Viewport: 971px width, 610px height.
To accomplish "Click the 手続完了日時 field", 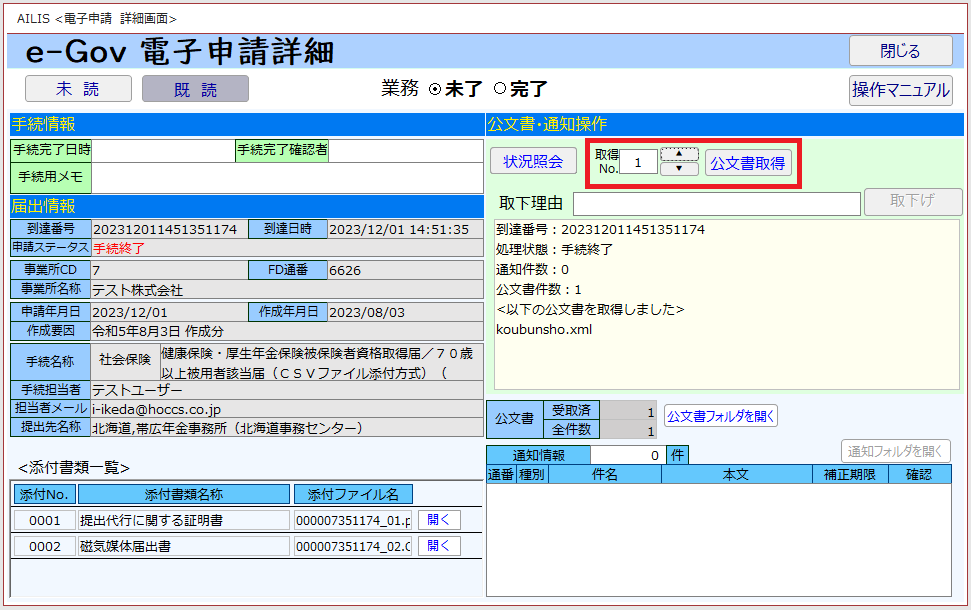I will coord(162,150).
